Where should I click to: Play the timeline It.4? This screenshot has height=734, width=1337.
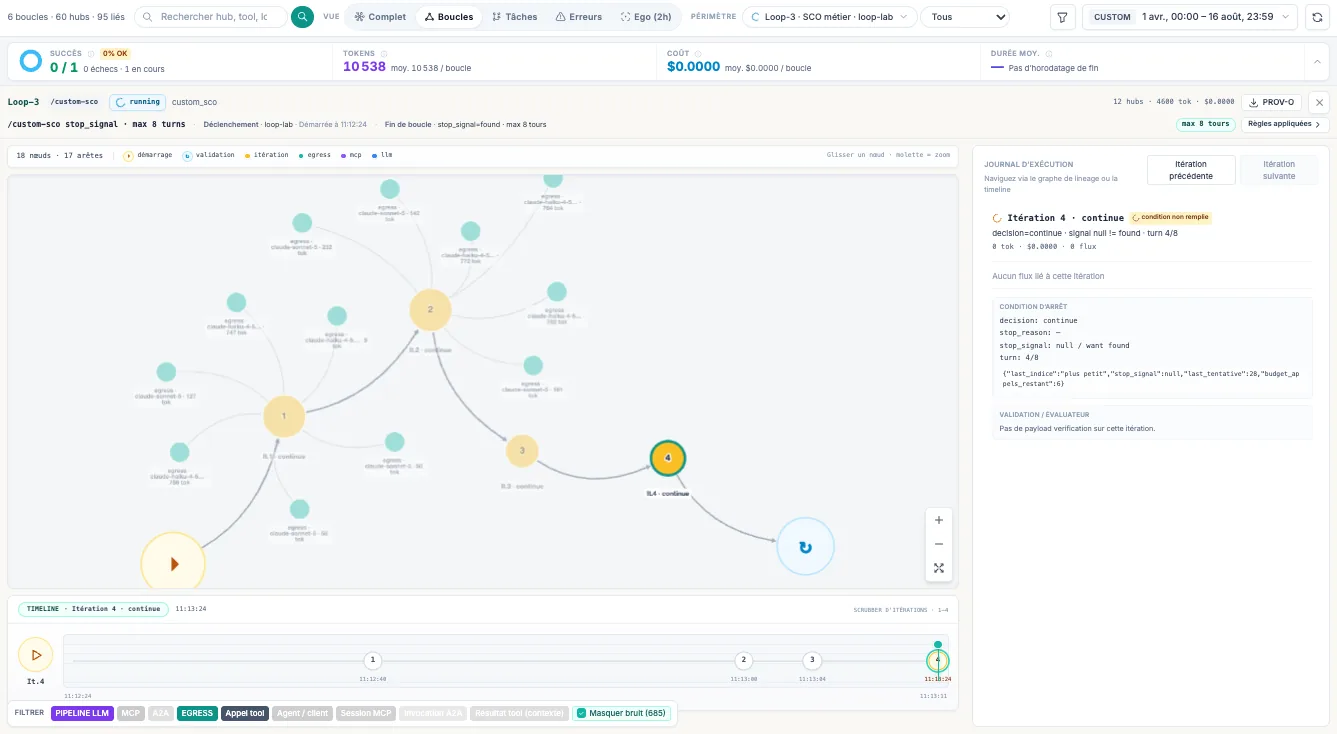[x=36, y=655]
